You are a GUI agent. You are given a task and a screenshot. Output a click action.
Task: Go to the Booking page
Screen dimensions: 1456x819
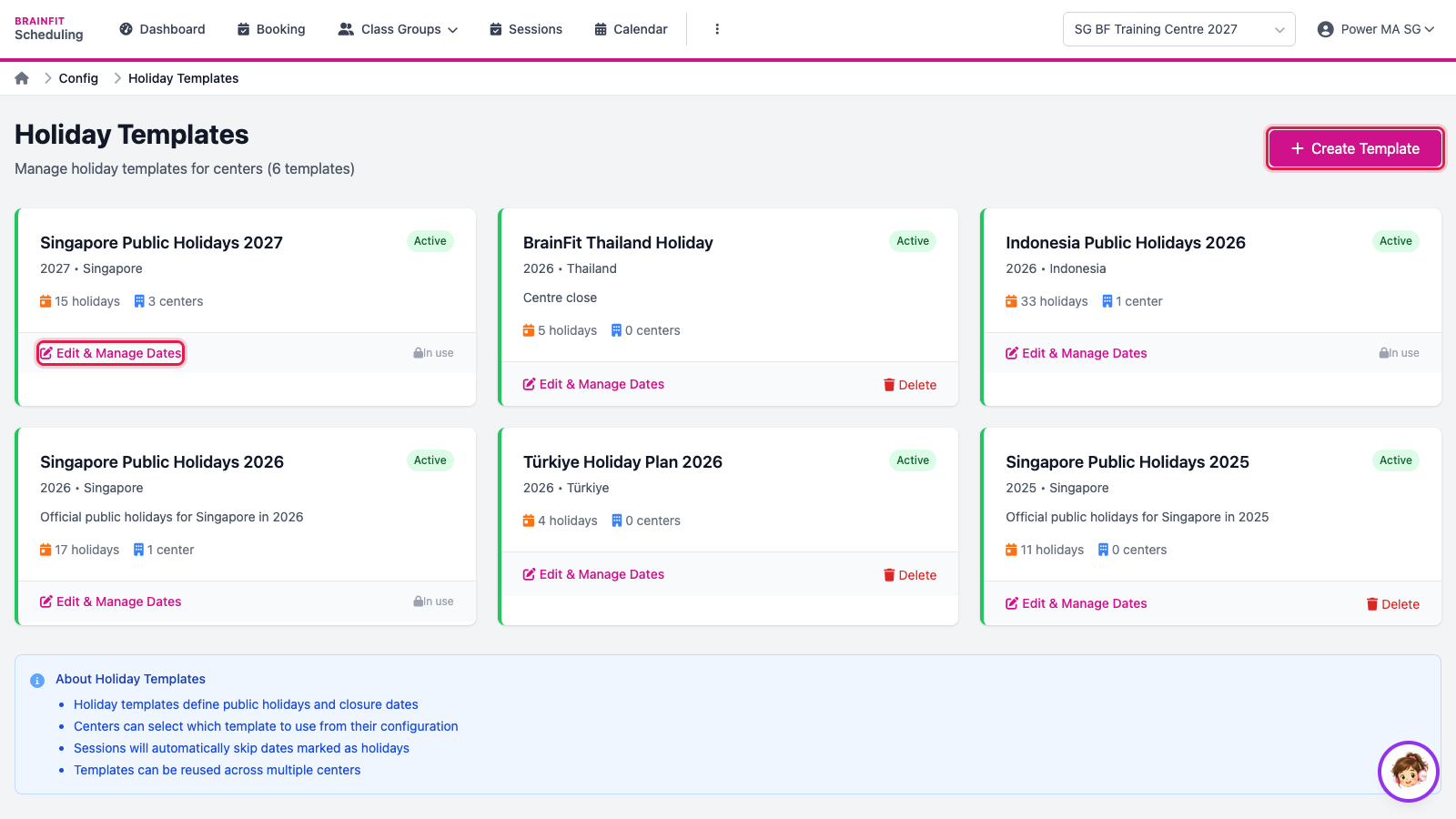pyautogui.click(x=271, y=29)
